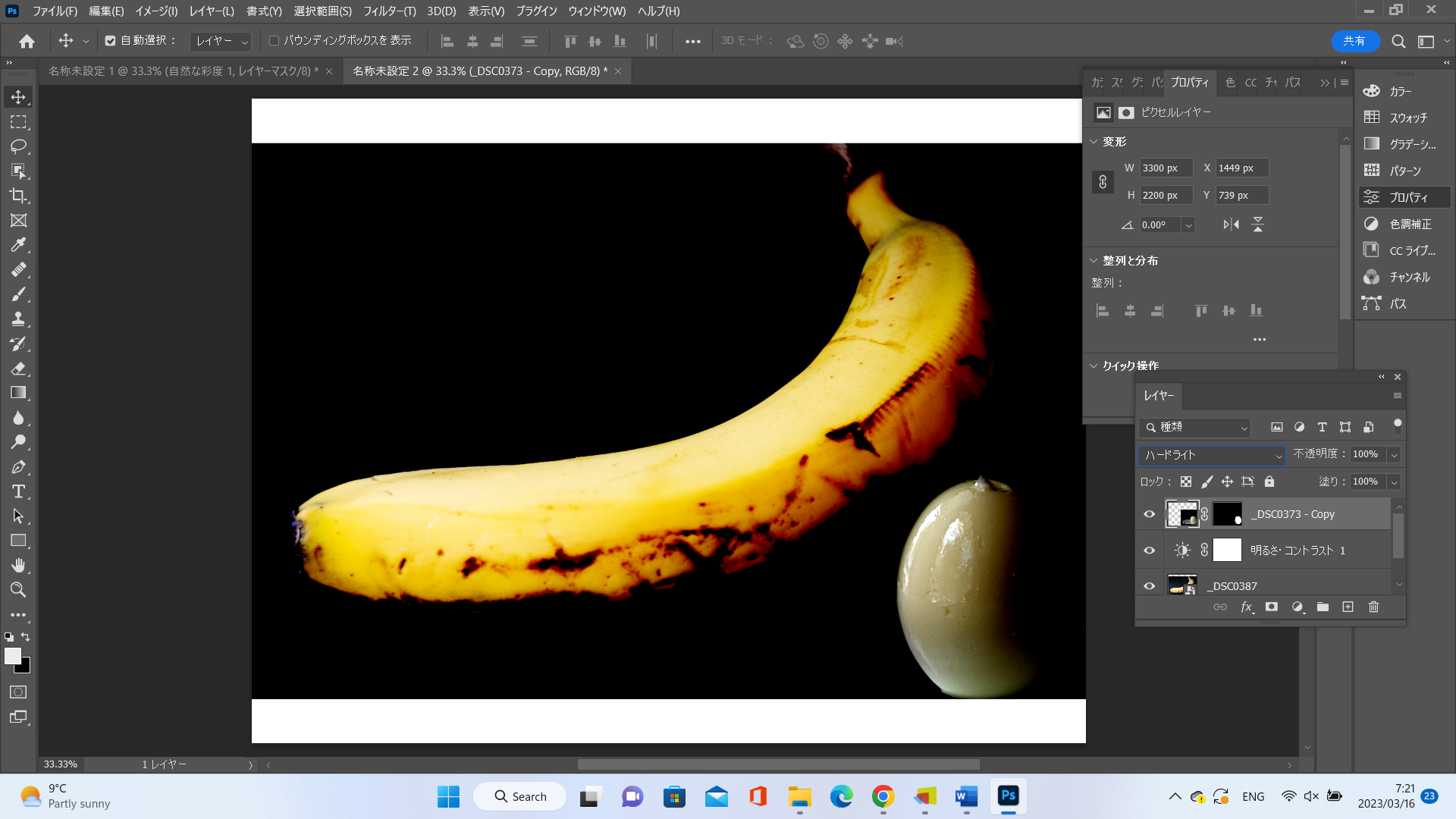Uncheck the 自動選択 checkbox
The image size is (1456, 819).
(x=111, y=41)
